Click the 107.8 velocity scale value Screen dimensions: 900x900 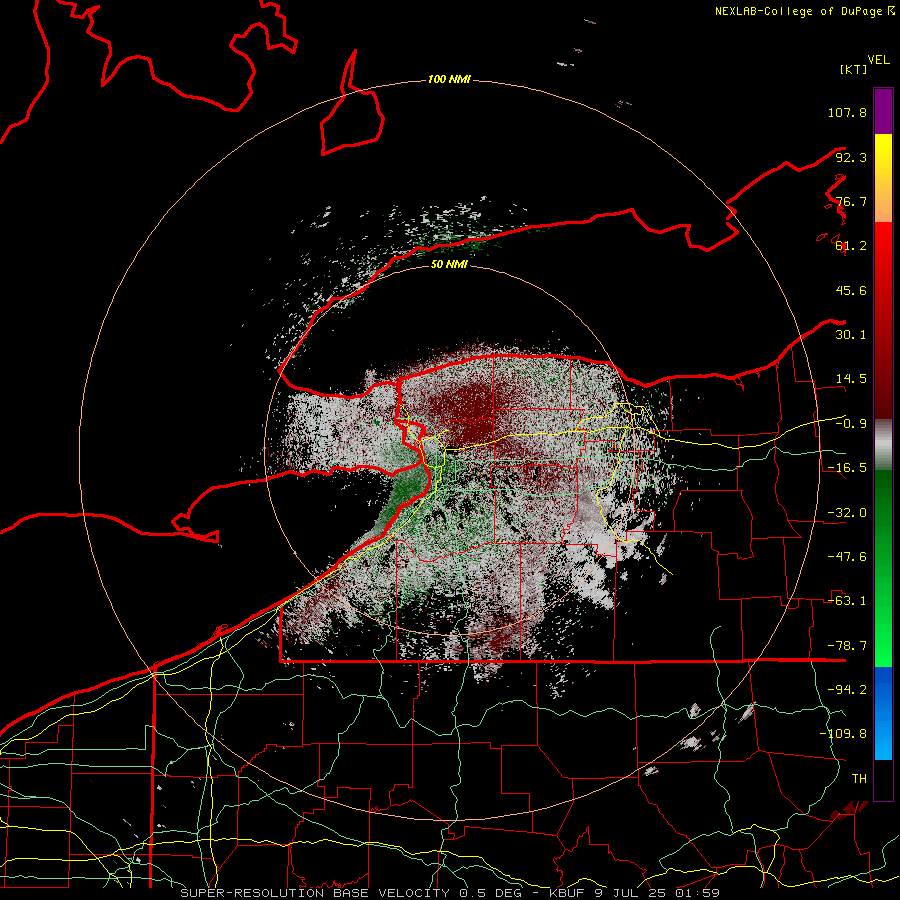[847, 112]
